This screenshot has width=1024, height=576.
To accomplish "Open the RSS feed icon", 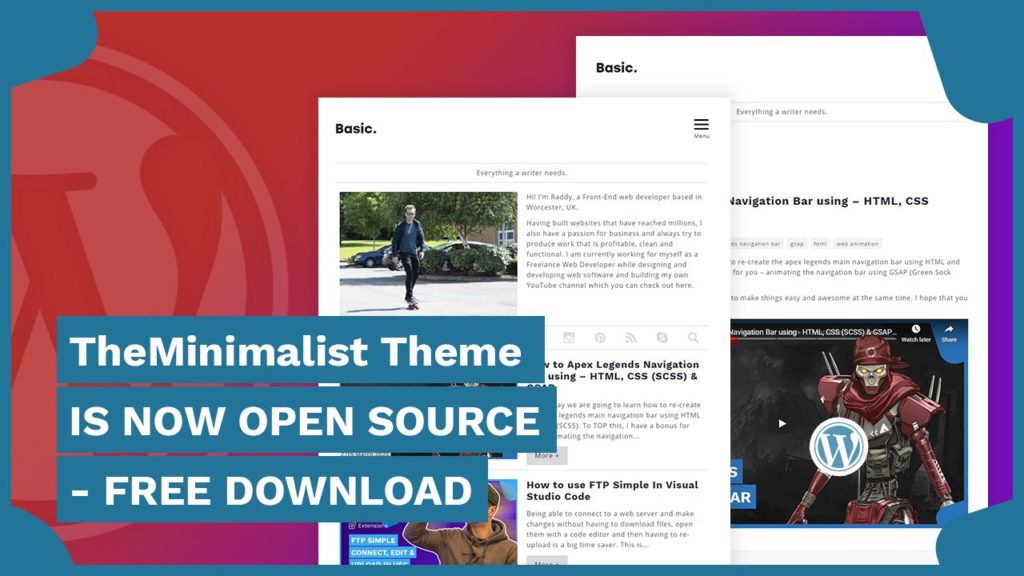I will [631, 338].
